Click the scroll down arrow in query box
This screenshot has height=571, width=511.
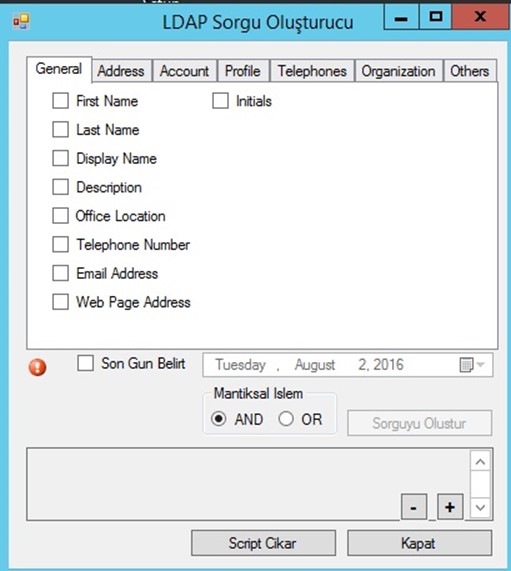point(480,507)
